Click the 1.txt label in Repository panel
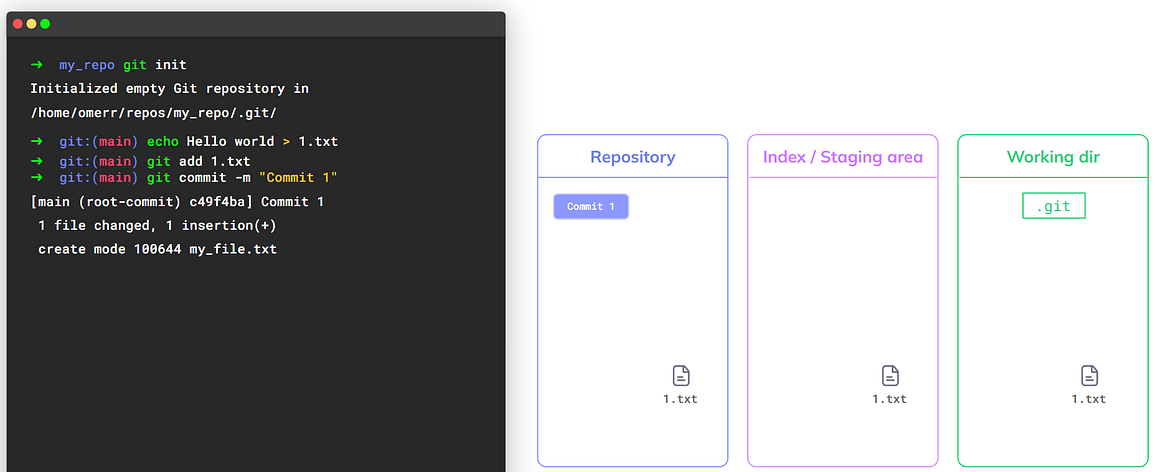Viewport: 1155px width, 472px height. [681, 399]
